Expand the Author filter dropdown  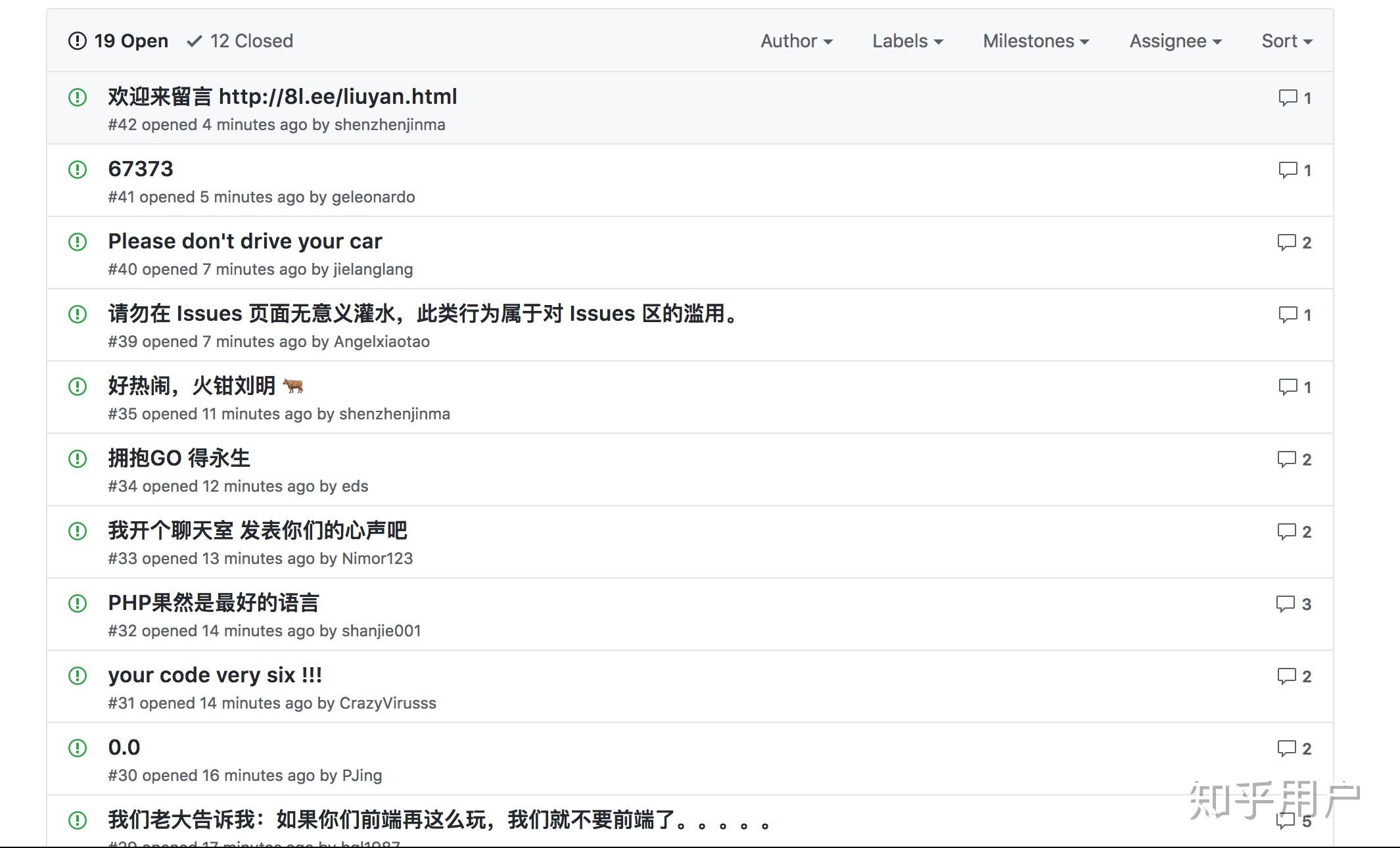(x=796, y=41)
